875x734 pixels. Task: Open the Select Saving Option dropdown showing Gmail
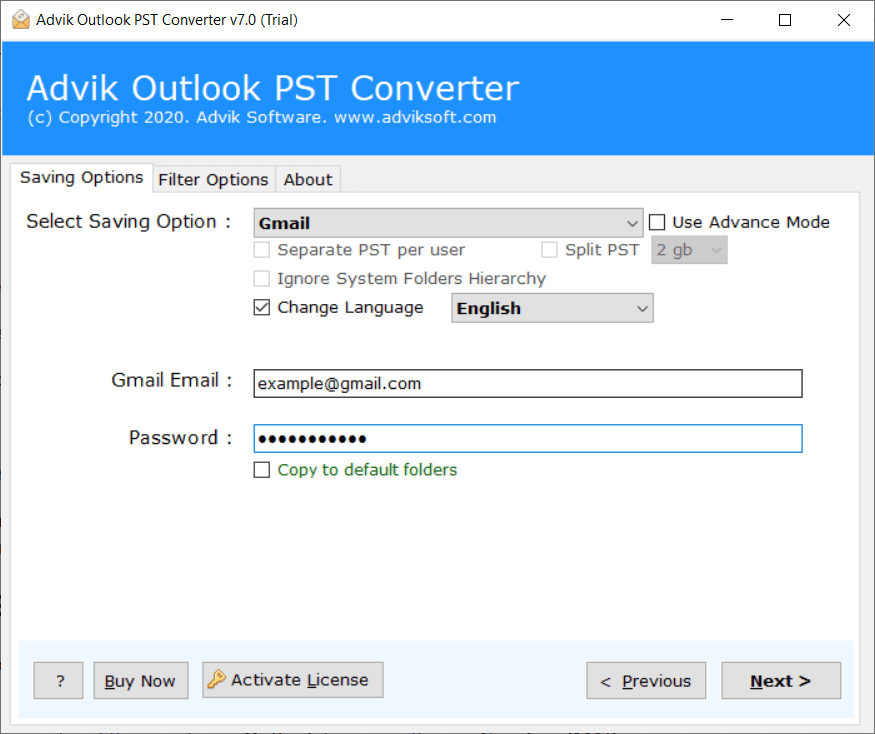coord(448,223)
